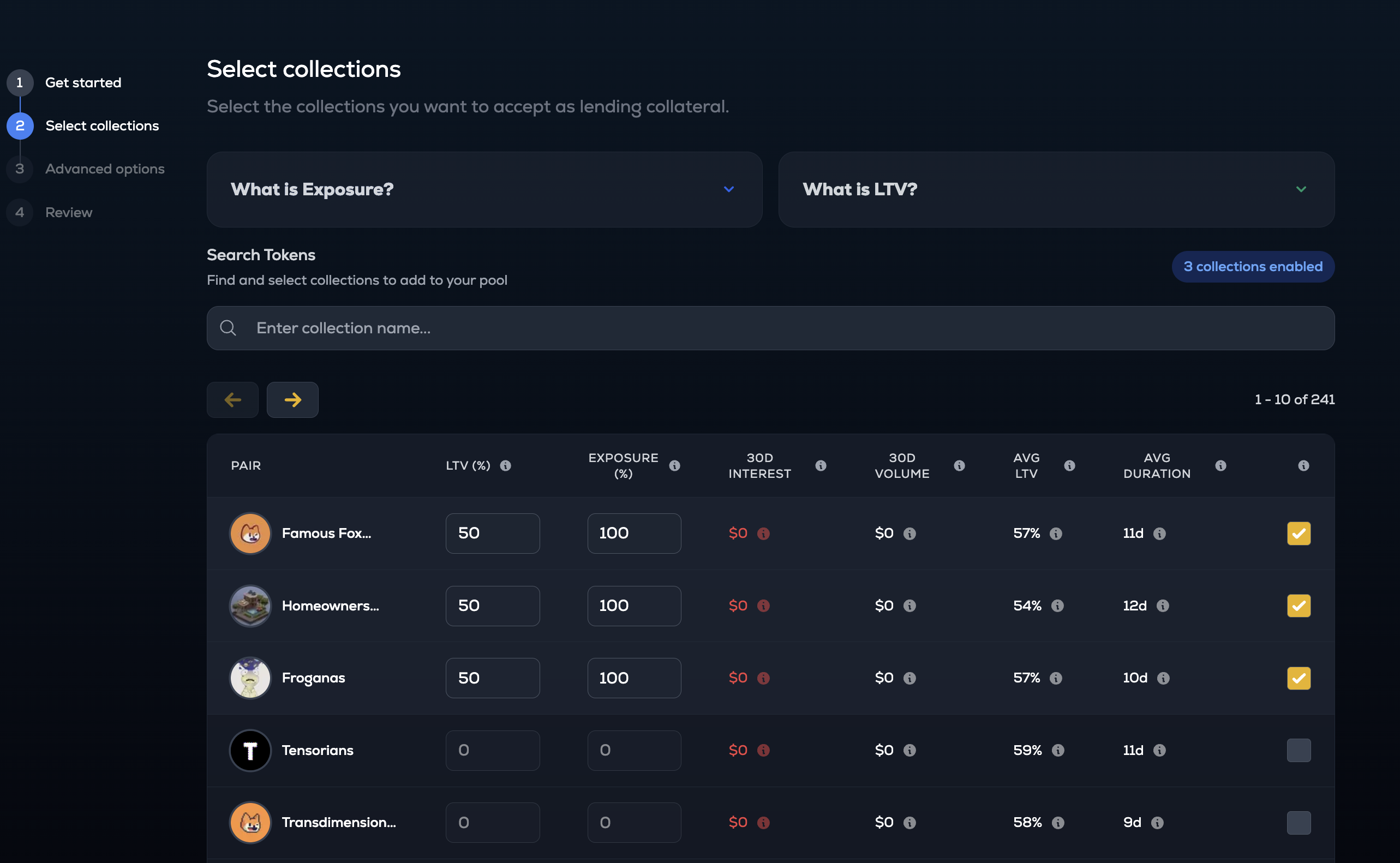Click the next page arrow button
This screenshot has height=863, width=1400.
tap(292, 399)
